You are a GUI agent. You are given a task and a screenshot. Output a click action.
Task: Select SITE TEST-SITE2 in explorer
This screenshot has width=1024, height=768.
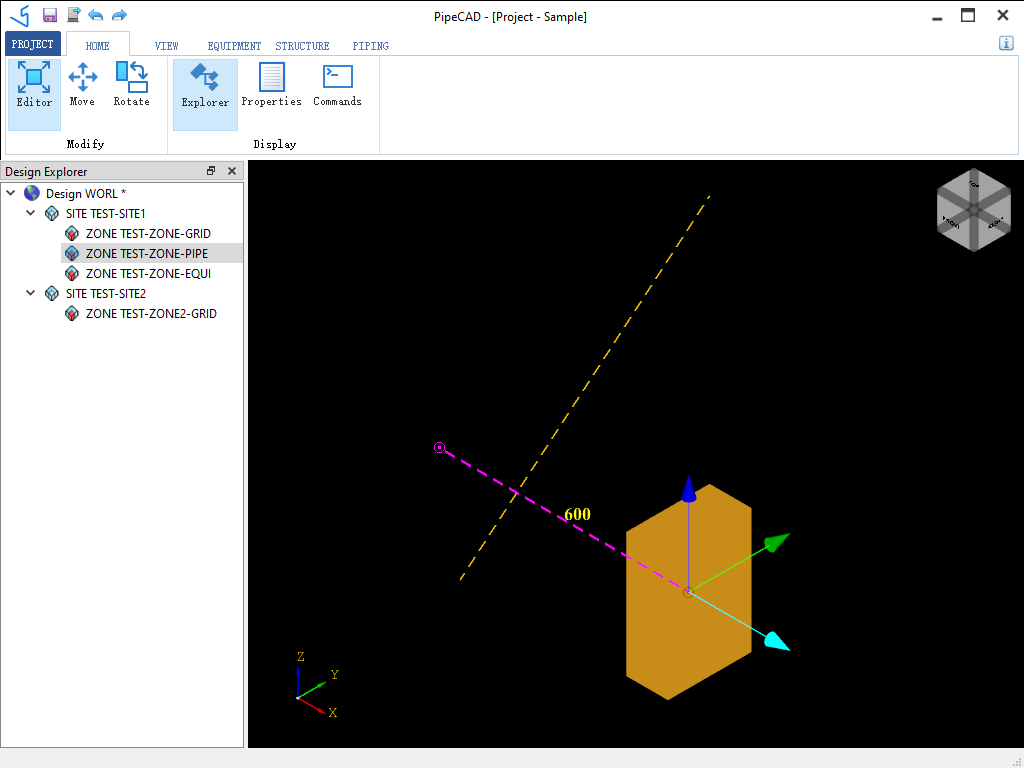[x=106, y=294]
